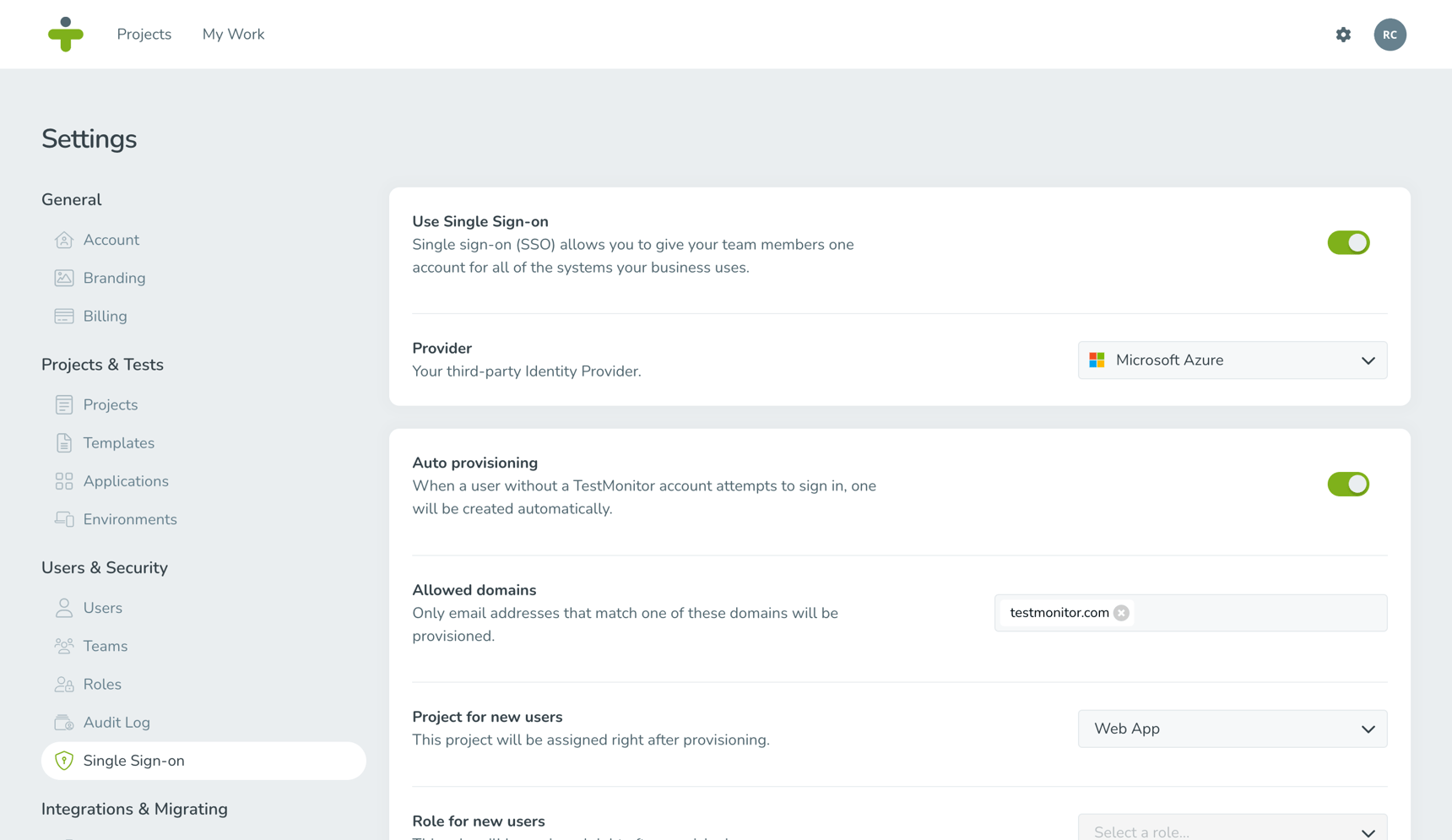Click inside the Allowed domains input field
Screen dimensions: 1452x840
(x=1258, y=613)
